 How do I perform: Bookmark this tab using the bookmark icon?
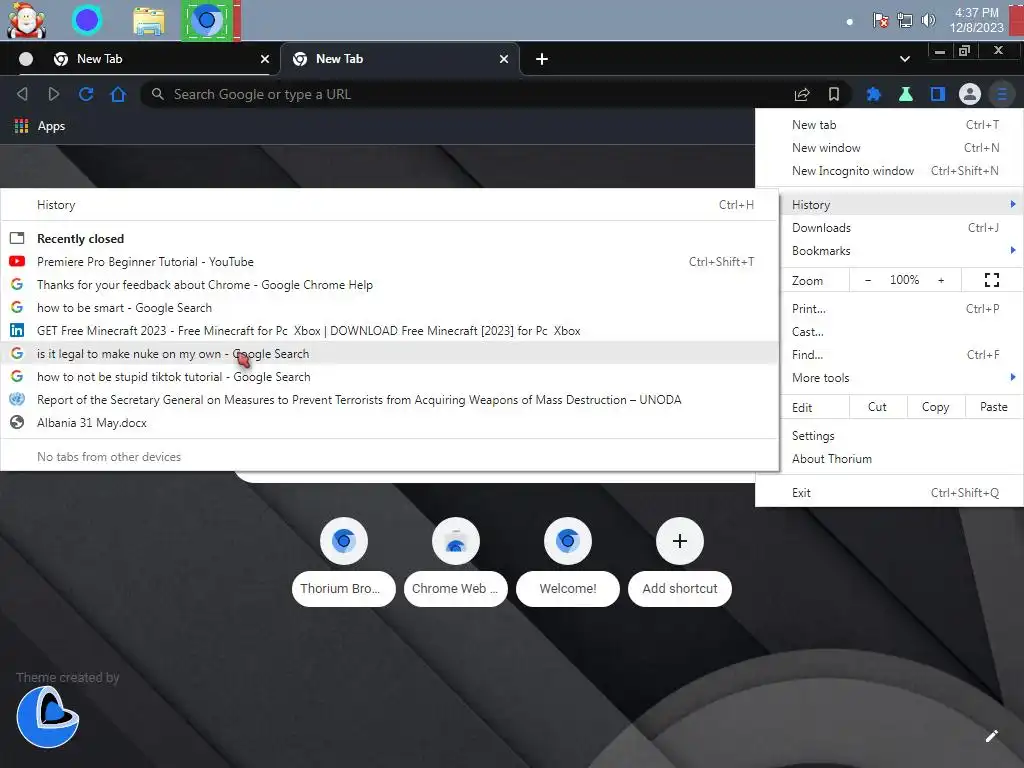click(833, 94)
